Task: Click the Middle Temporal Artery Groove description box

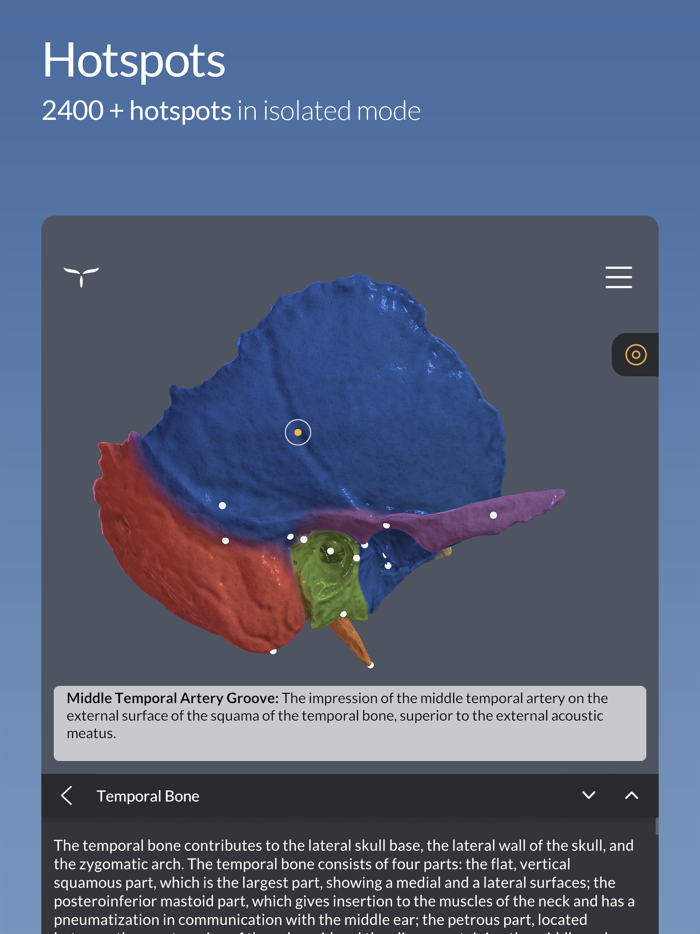Action: point(350,723)
